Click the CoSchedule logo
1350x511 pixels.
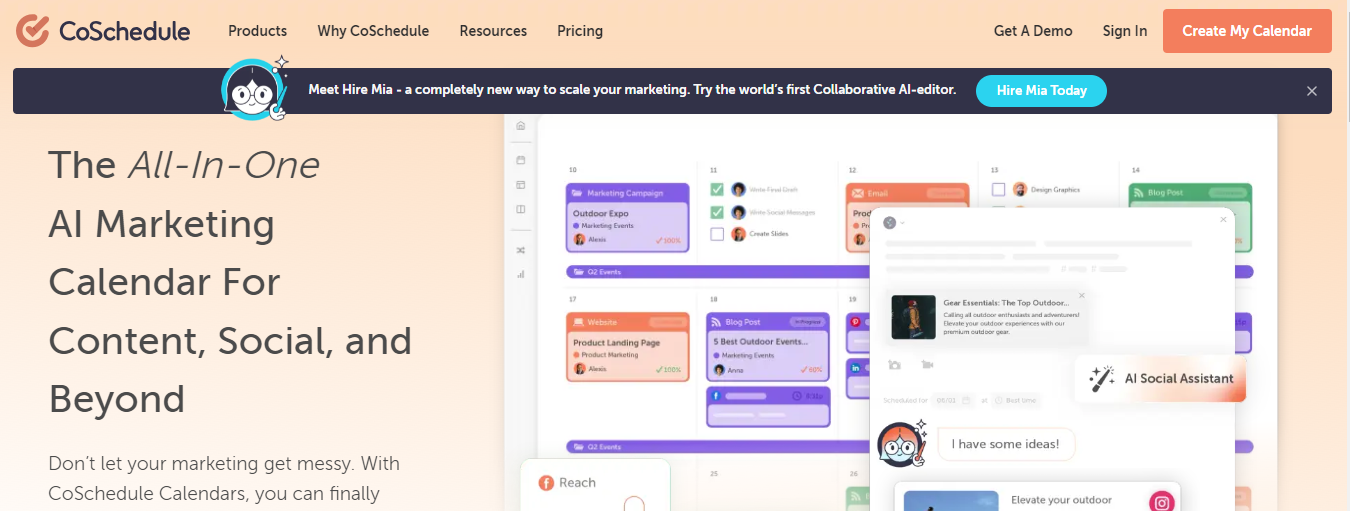tap(103, 31)
